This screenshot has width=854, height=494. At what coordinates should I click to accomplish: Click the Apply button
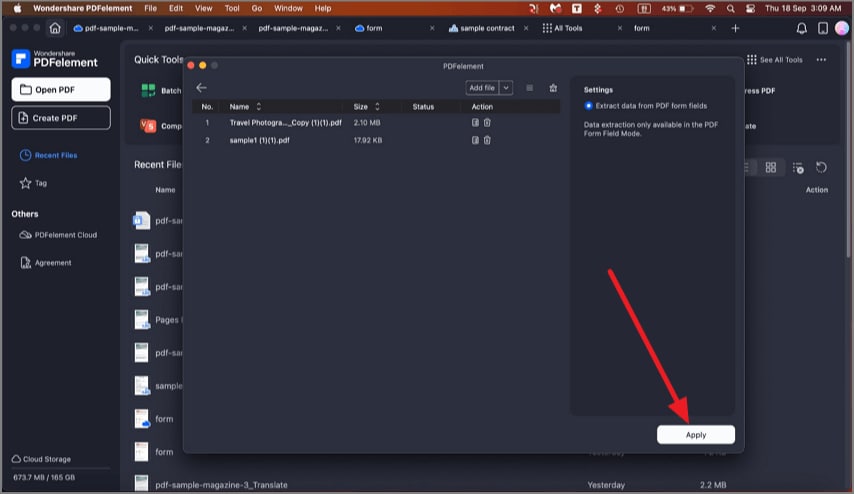coord(696,435)
